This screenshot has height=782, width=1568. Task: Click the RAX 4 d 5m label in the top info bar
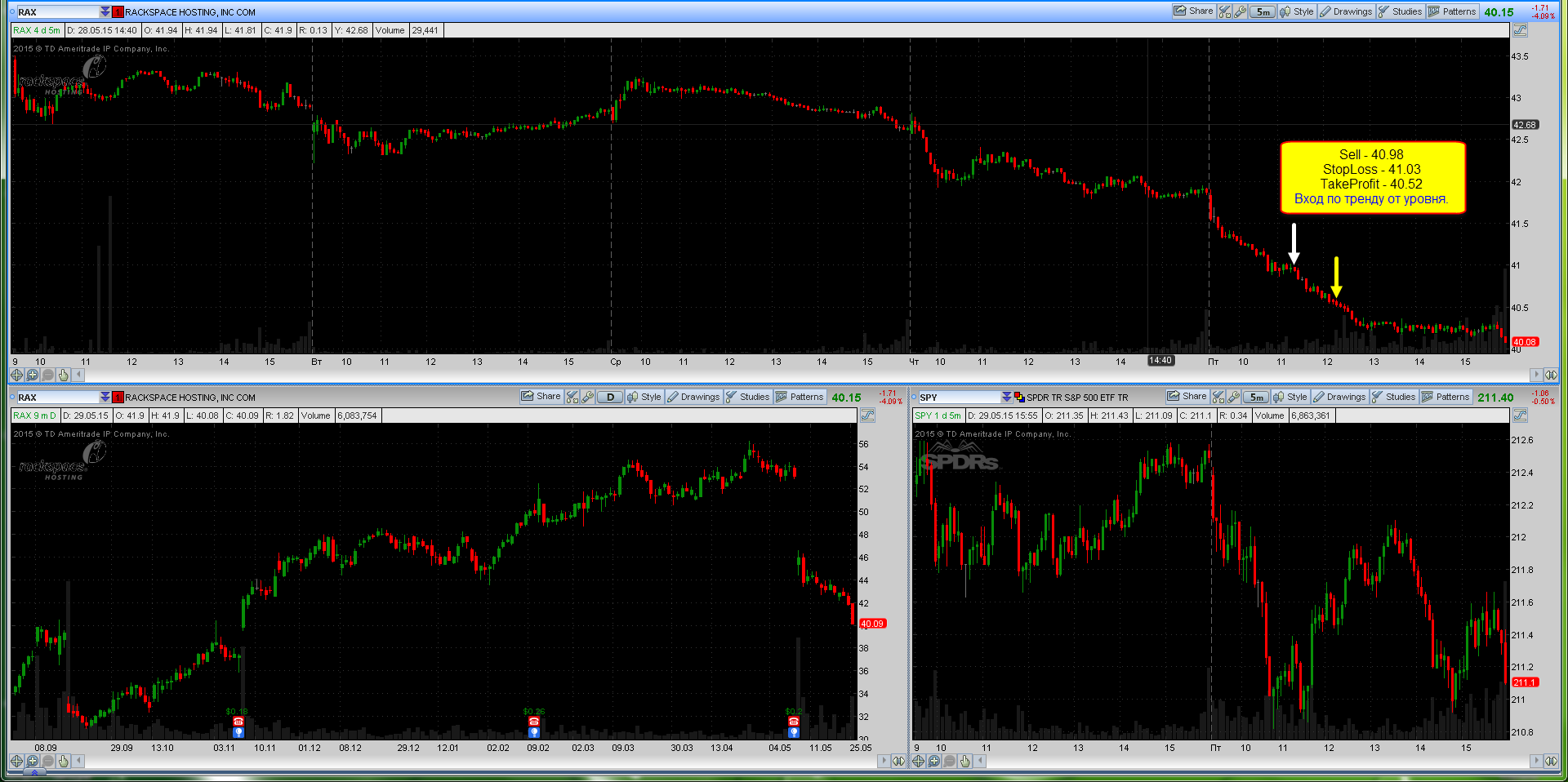[37, 30]
